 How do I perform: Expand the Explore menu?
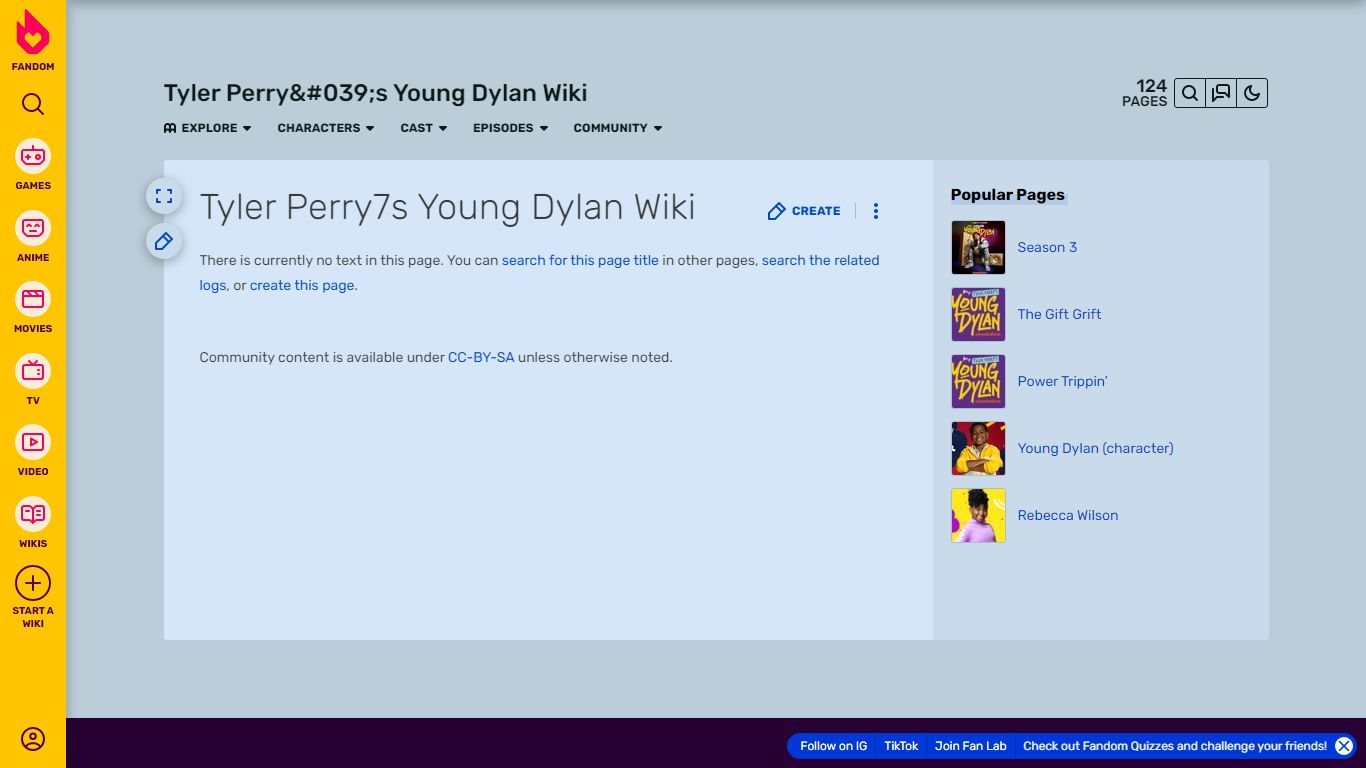(208, 128)
